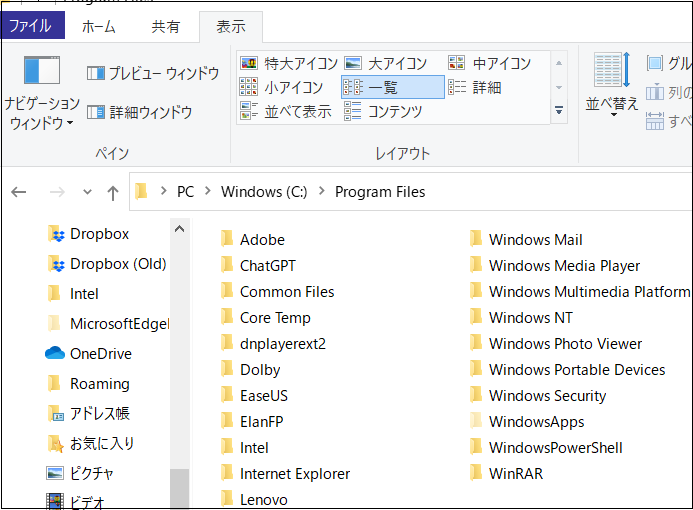This screenshot has width=693, height=510.
Task: Select Small Icons (小アイコン) layout
Action: pos(283,87)
